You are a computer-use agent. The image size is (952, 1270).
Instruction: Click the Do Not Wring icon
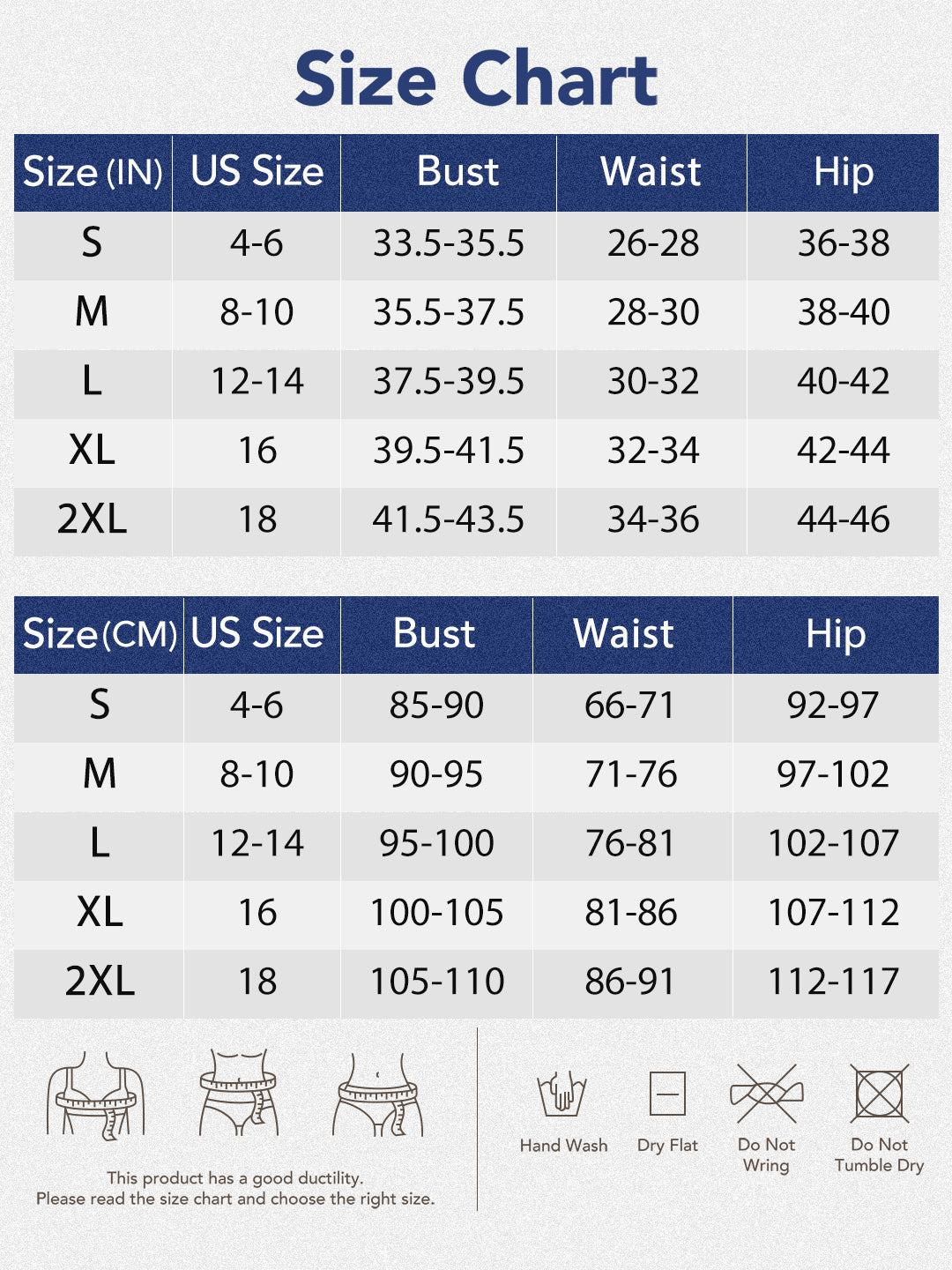point(767,1094)
